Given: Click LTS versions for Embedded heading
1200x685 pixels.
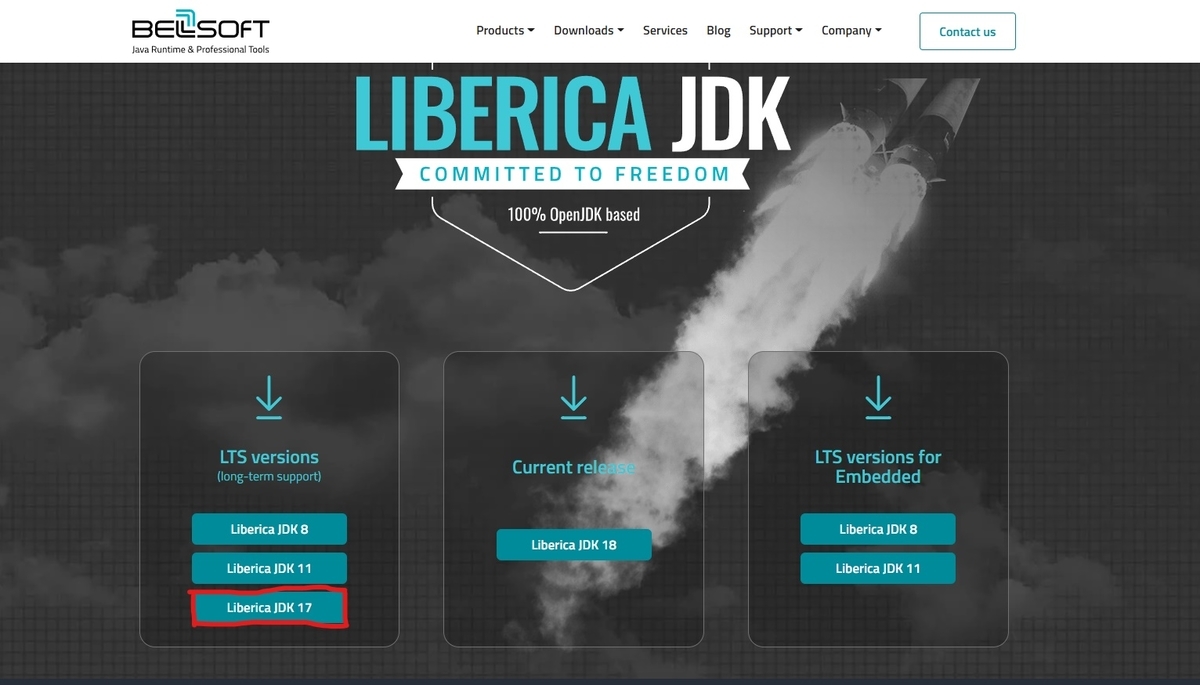Looking at the screenshot, I should [x=878, y=466].
